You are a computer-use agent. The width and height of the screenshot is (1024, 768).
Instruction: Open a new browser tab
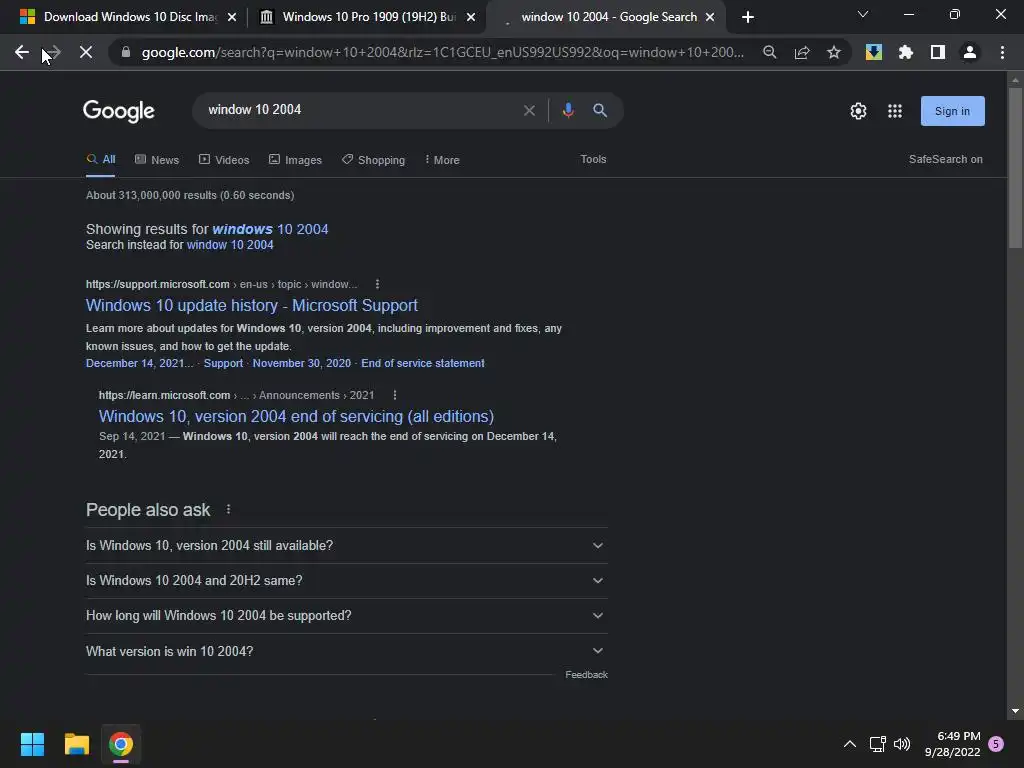(748, 17)
